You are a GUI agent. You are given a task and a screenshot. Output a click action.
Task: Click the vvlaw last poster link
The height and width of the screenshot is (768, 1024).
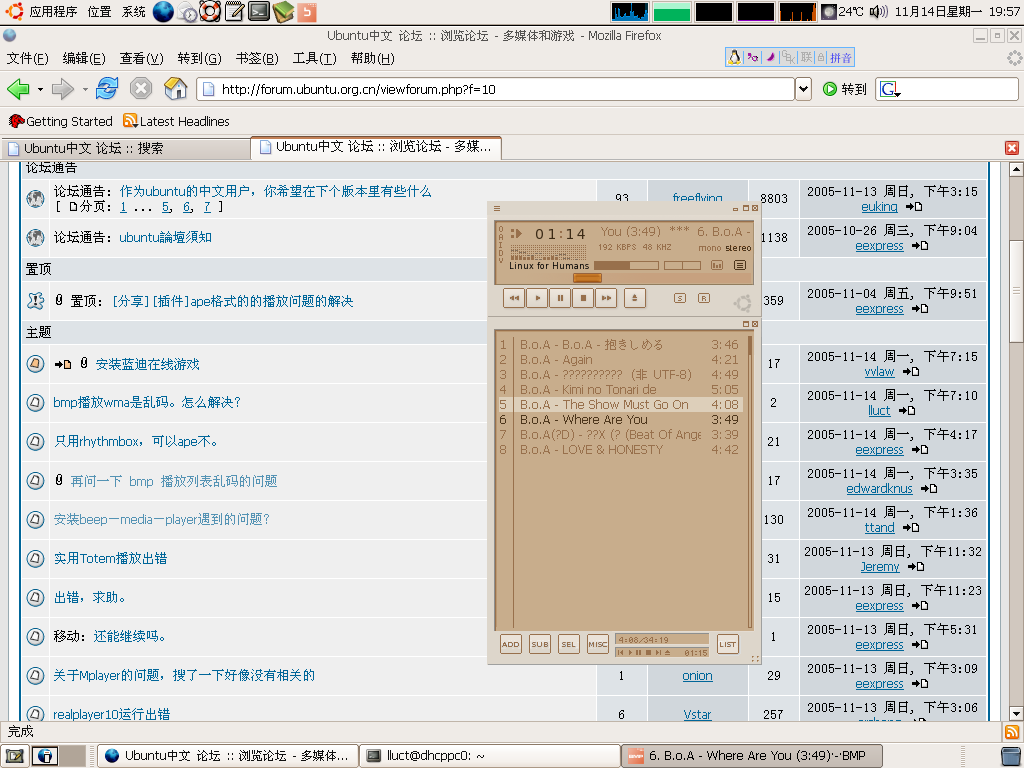pos(879,372)
